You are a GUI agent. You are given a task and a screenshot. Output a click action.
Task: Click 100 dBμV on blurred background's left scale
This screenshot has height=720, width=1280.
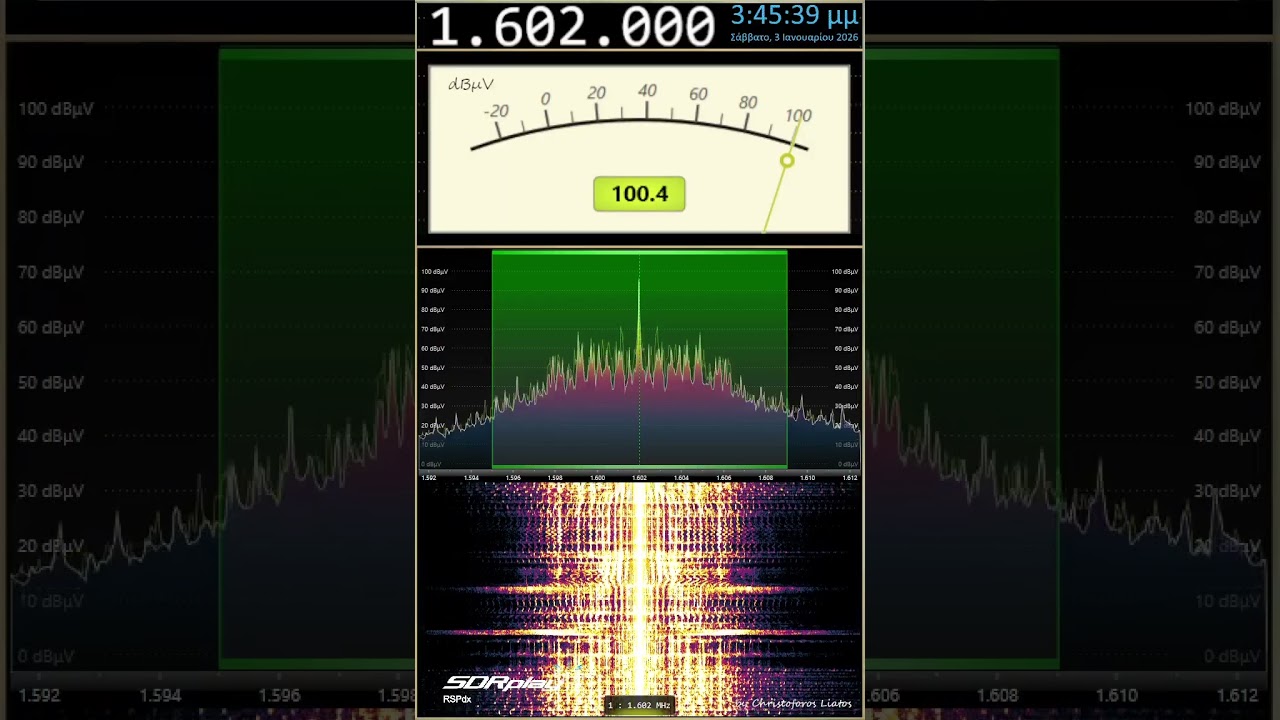[56, 109]
